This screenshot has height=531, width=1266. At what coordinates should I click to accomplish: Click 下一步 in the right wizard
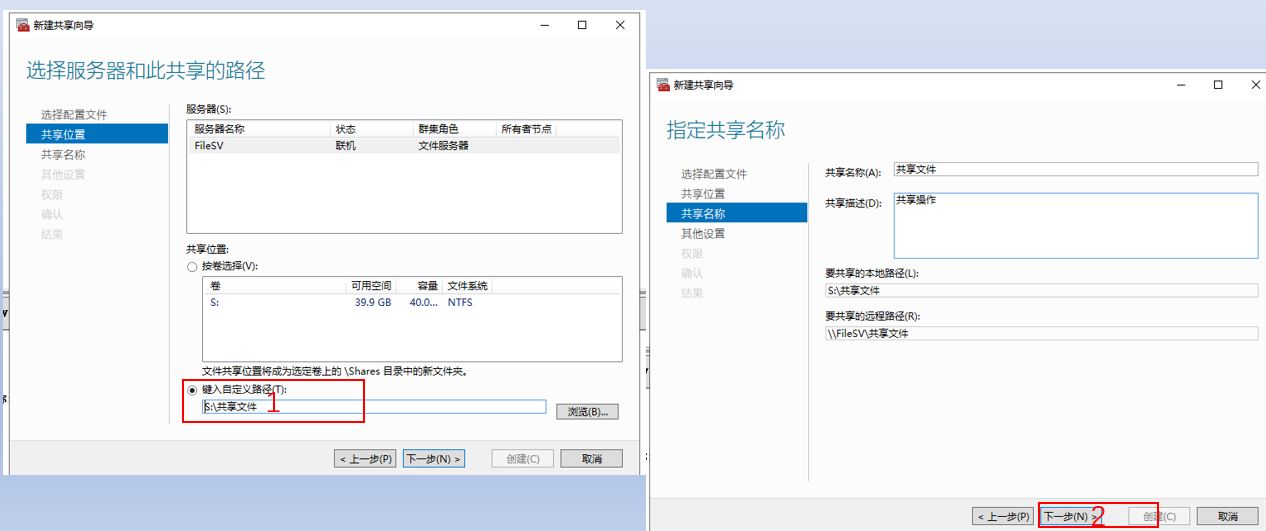[1071, 516]
